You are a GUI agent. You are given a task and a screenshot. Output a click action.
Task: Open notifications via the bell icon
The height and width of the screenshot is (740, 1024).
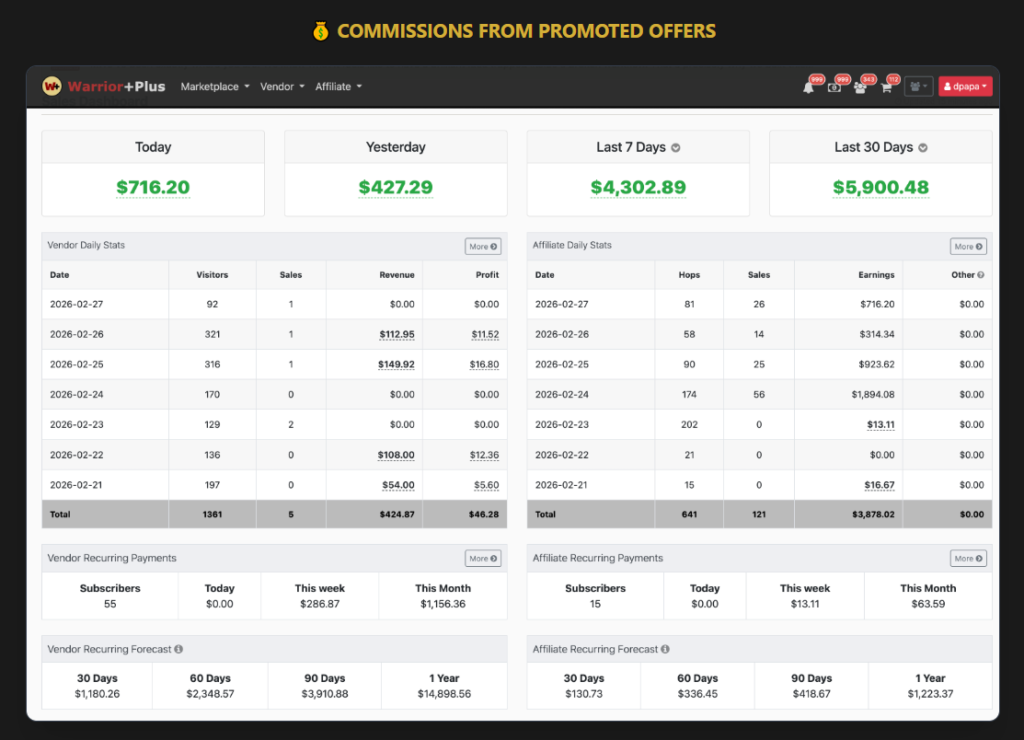[808, 87]
